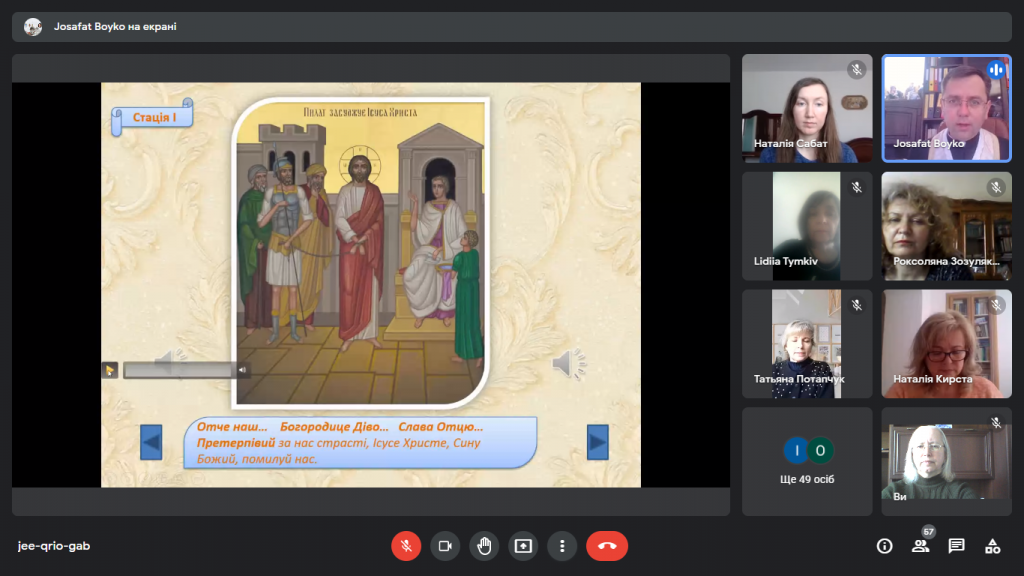
Task: Unmute the microphone in bottom toolbar
Action: tap(406, 546)
